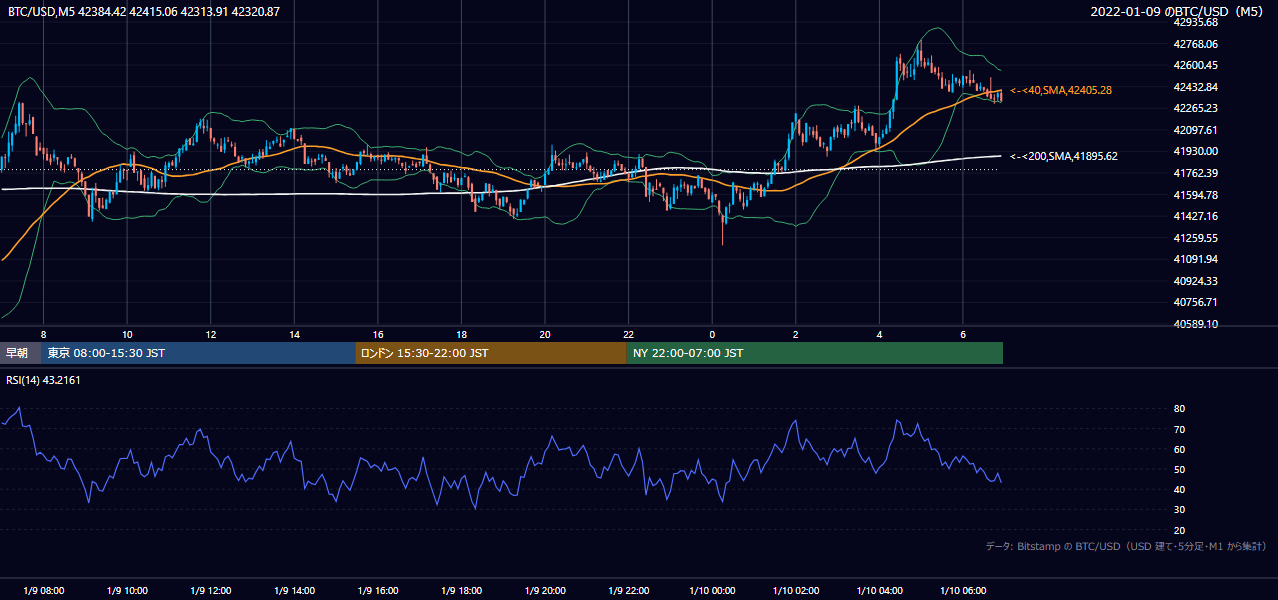The width and height of the screenshot is (1278, 600).
Task: Click hour label 2 under price chart
Action: pyautogui.click(x=796, y=334)
